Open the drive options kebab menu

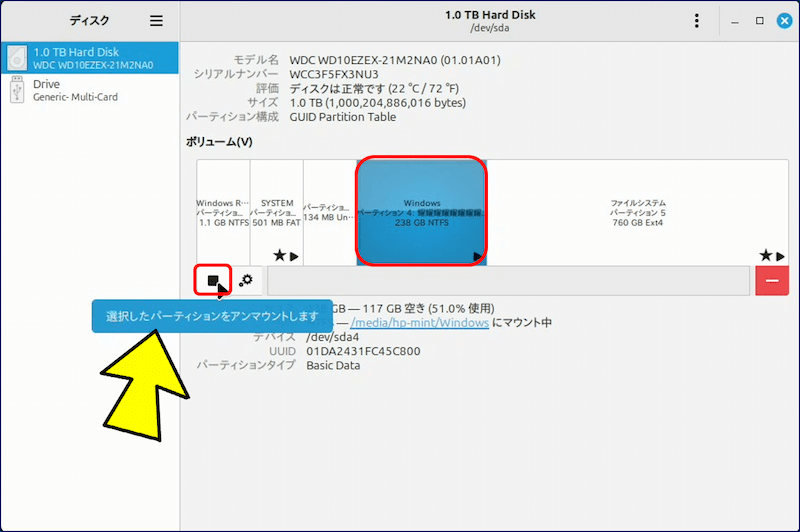coord(697,21)
